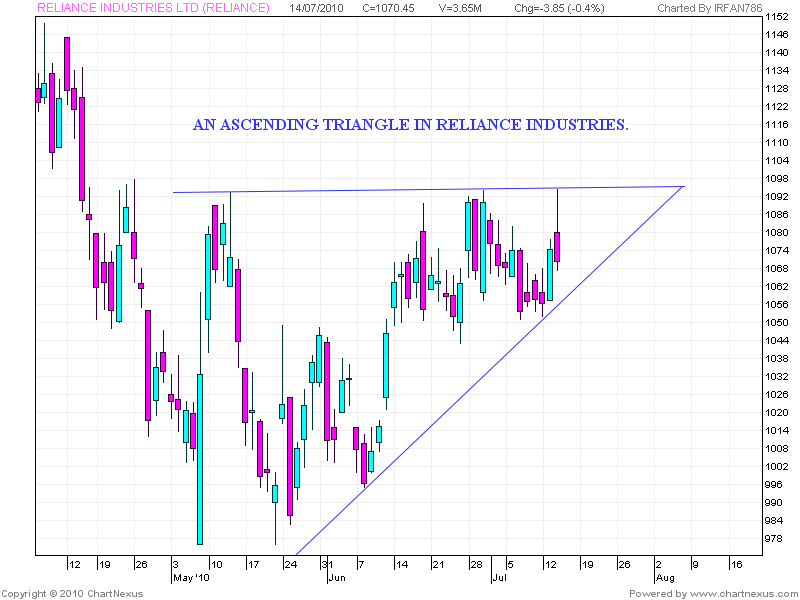The width and height of the screenshot is (800, 600).
Task: Click the rising blue support trendline
Action: [x=490, y=371]
